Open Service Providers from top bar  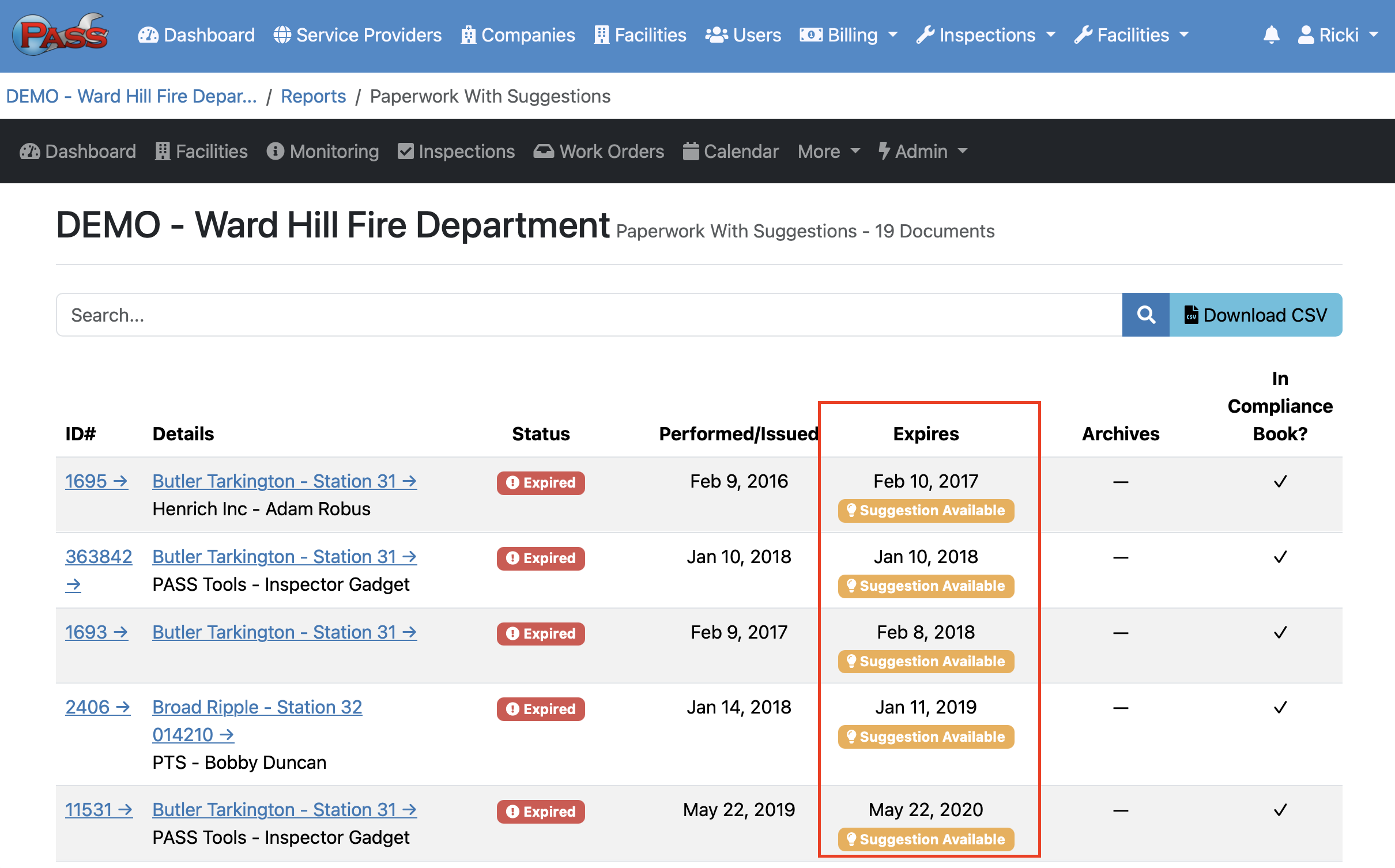click(357, 35)
